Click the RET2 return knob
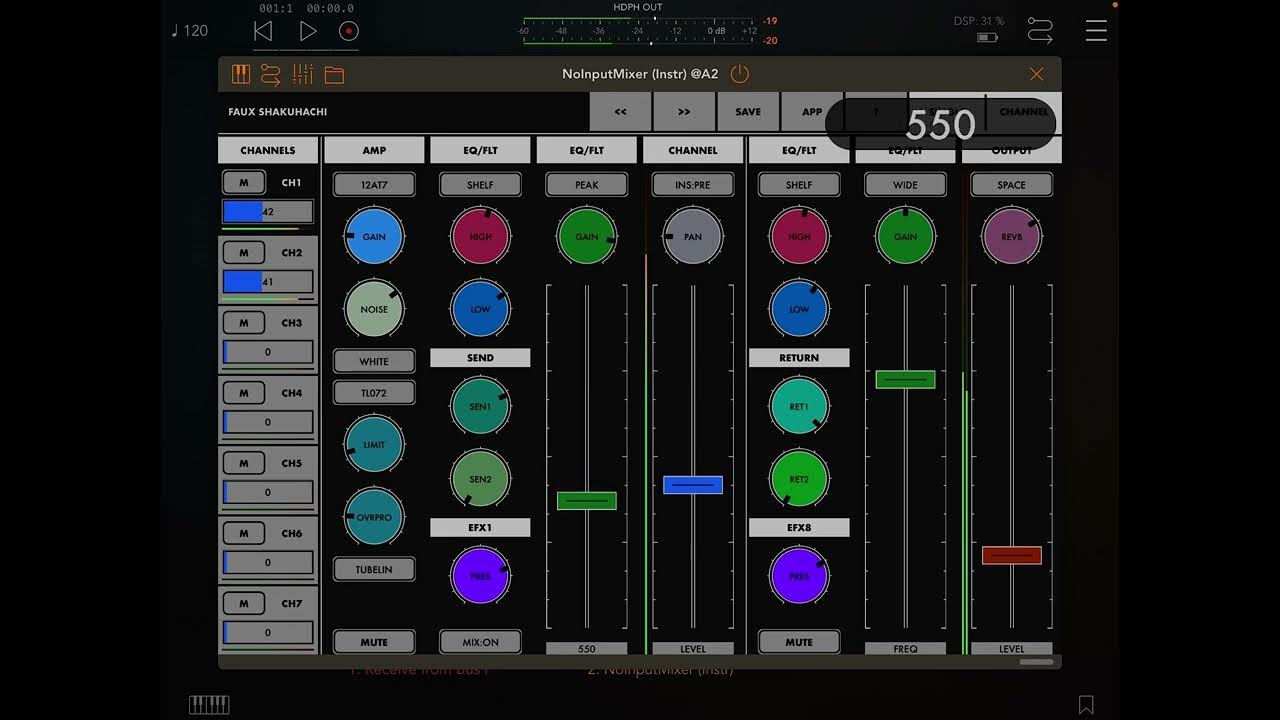This screenshot has width=1280, height=720. (799, 479)
